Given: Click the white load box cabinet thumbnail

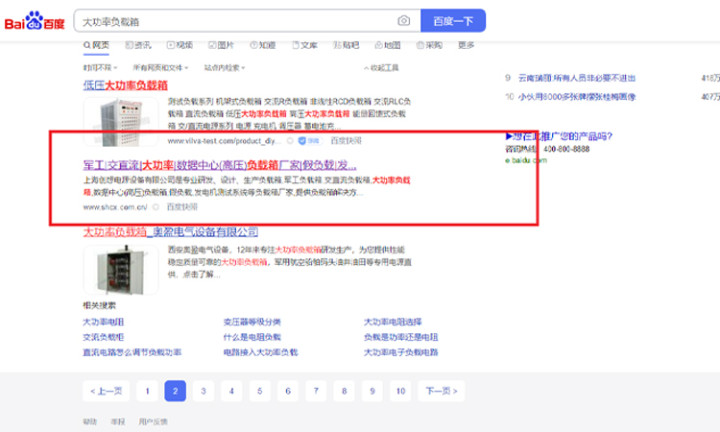Looking at the screenshot, I should [x=121, y=122].
